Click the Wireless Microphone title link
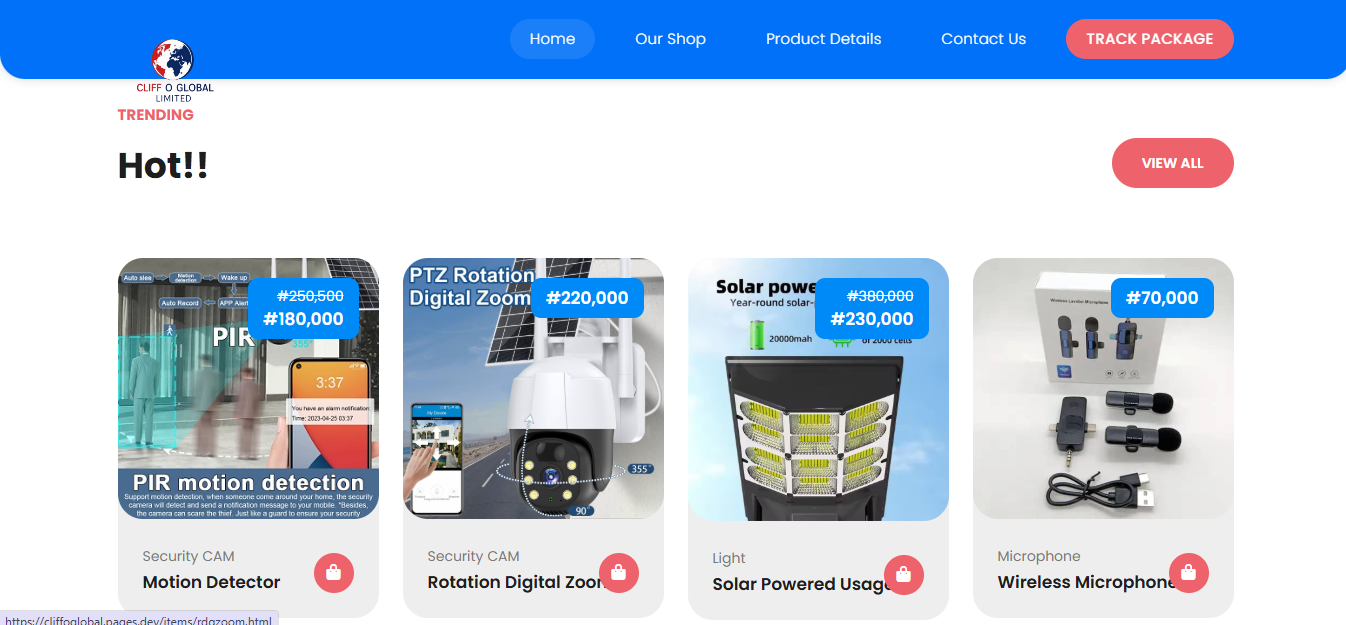This screenshot has width=1346, height=625. tap(1085, 582)
